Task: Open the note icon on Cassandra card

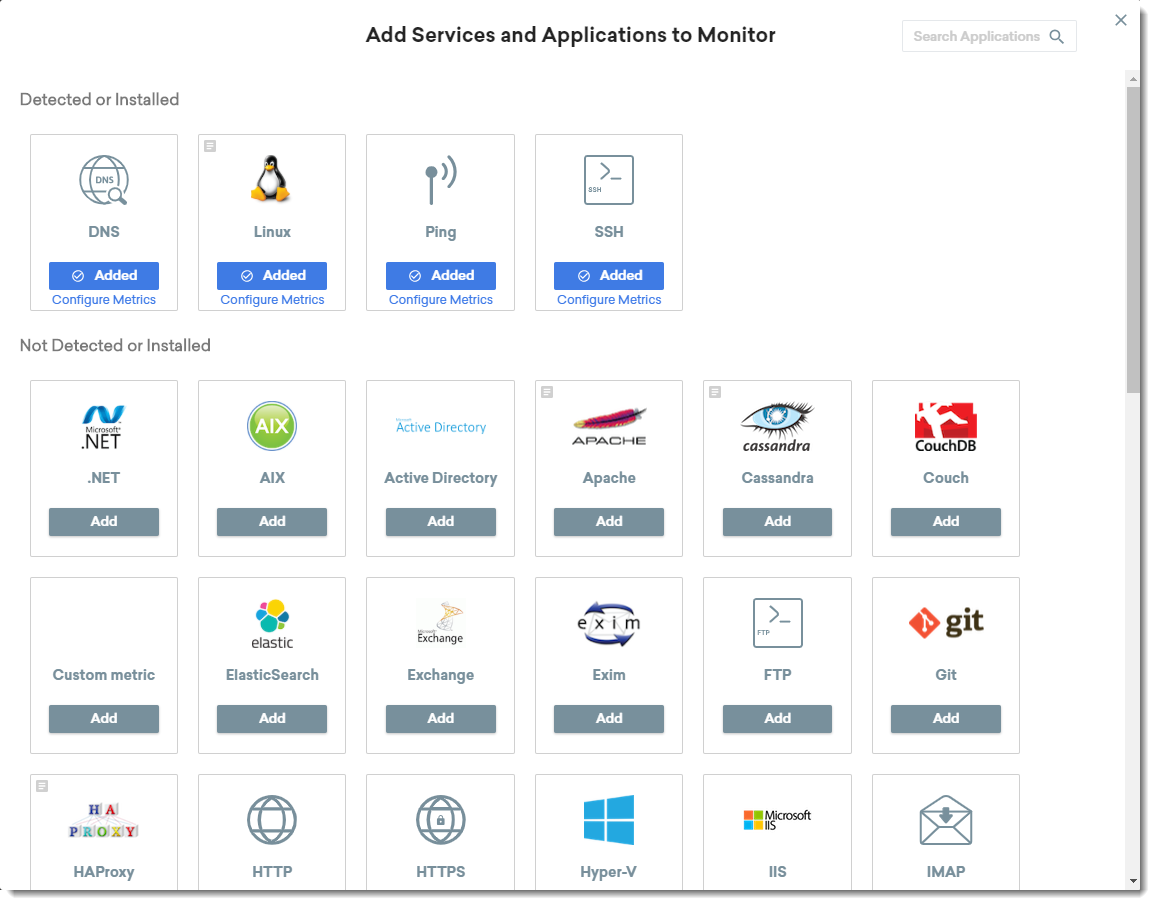Action: tap(715, 392)
